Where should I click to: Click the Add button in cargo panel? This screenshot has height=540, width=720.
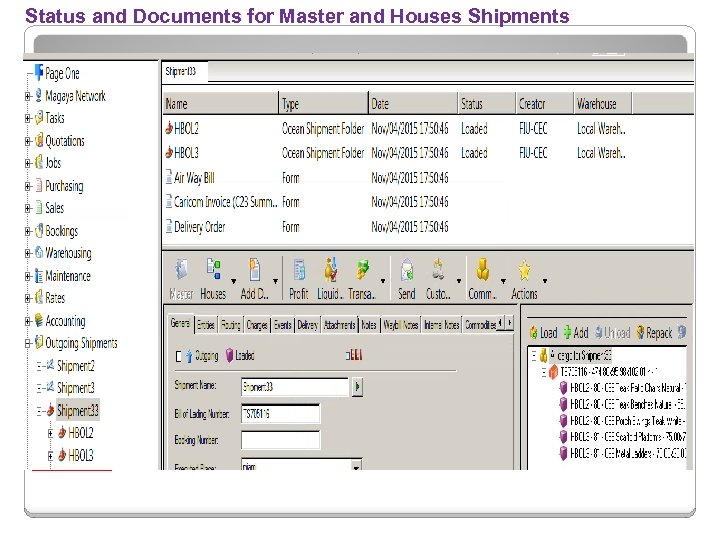tap(576, 332)
